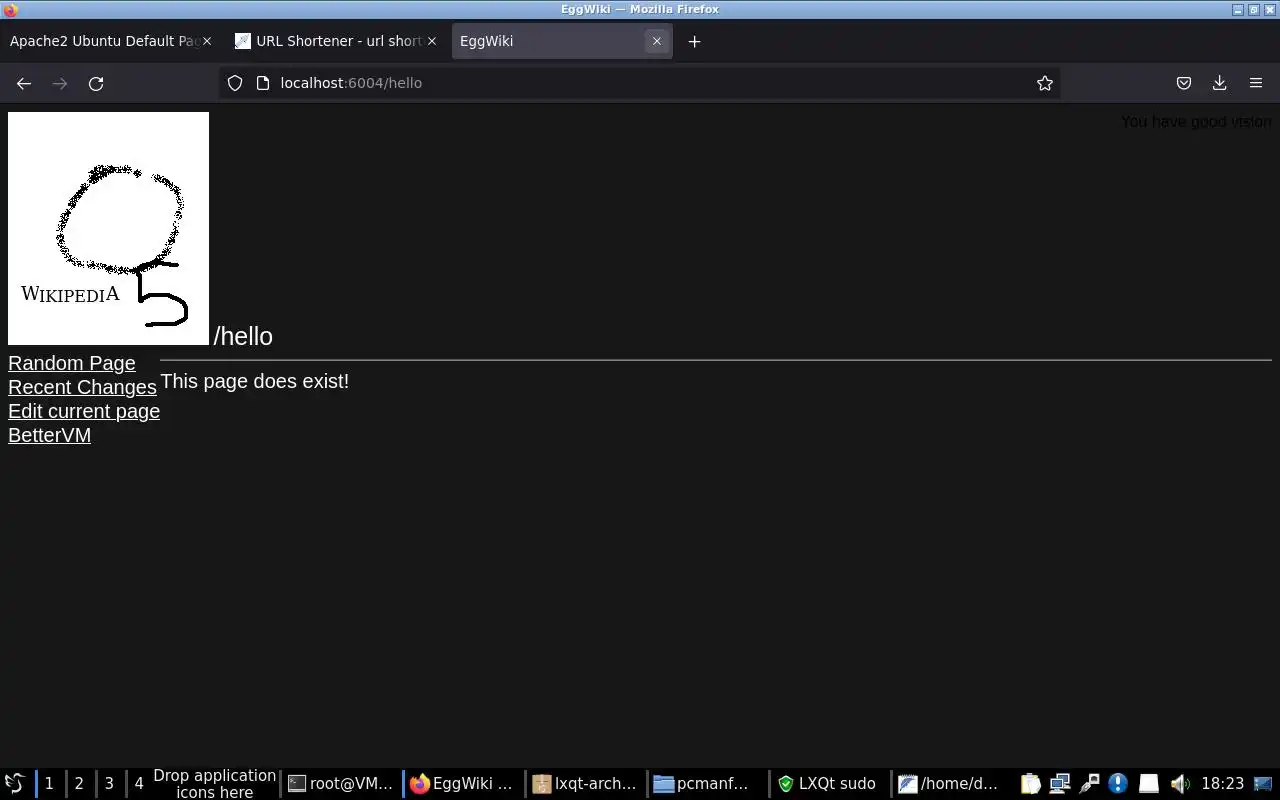The height and width of the screenshot is (800, 1280).
Task: Bookmark this page with the star icon
Action: coord(1045,83)
